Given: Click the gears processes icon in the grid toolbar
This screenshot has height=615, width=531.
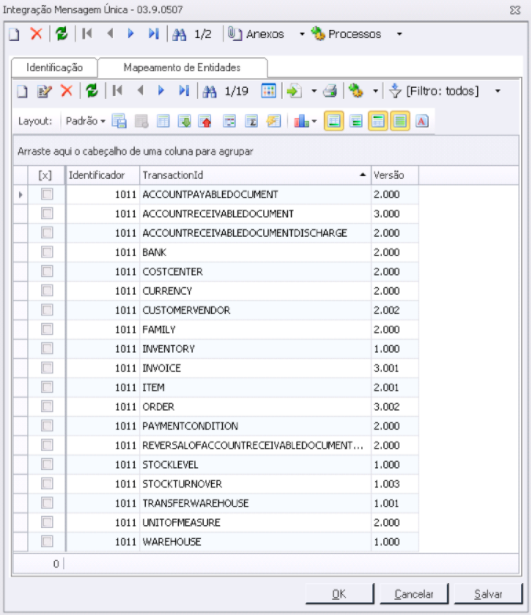Looking at the screenshot, I should [356, 91].
